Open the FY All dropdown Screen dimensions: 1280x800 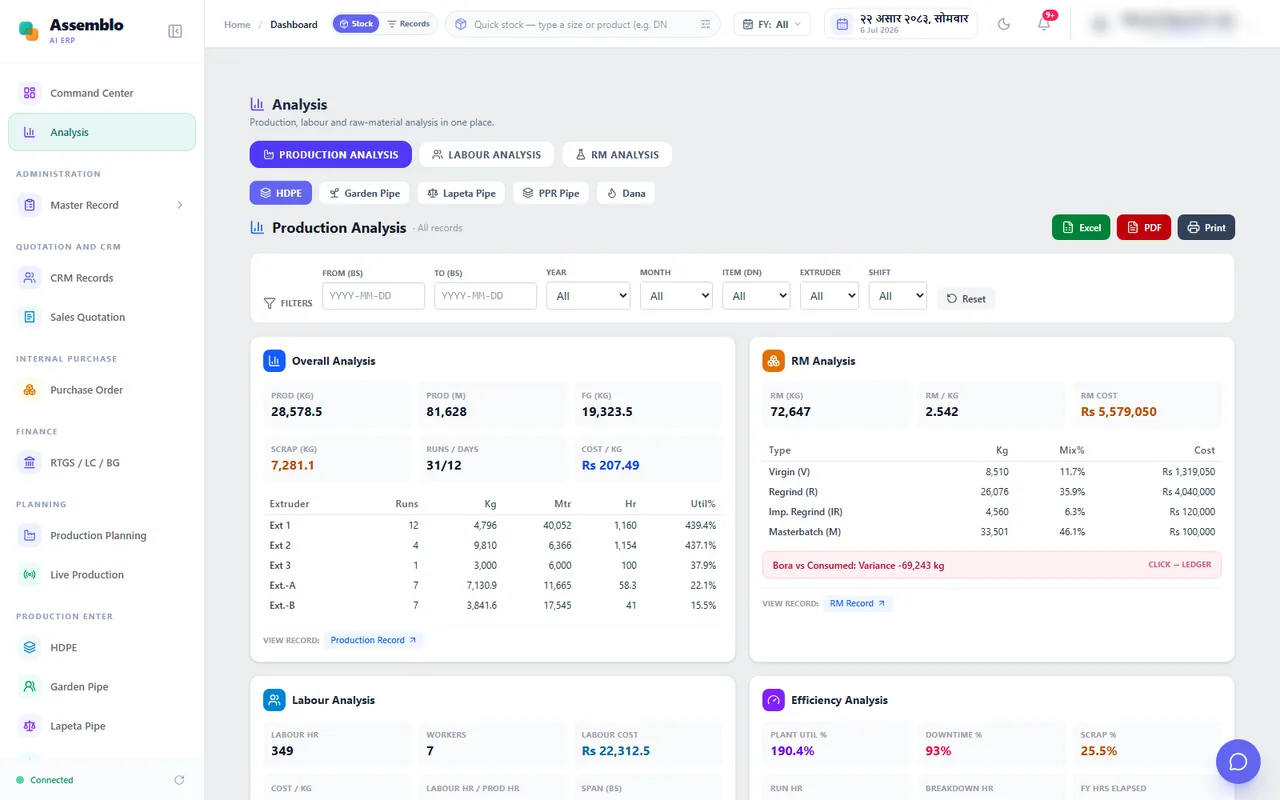point(772,24)
